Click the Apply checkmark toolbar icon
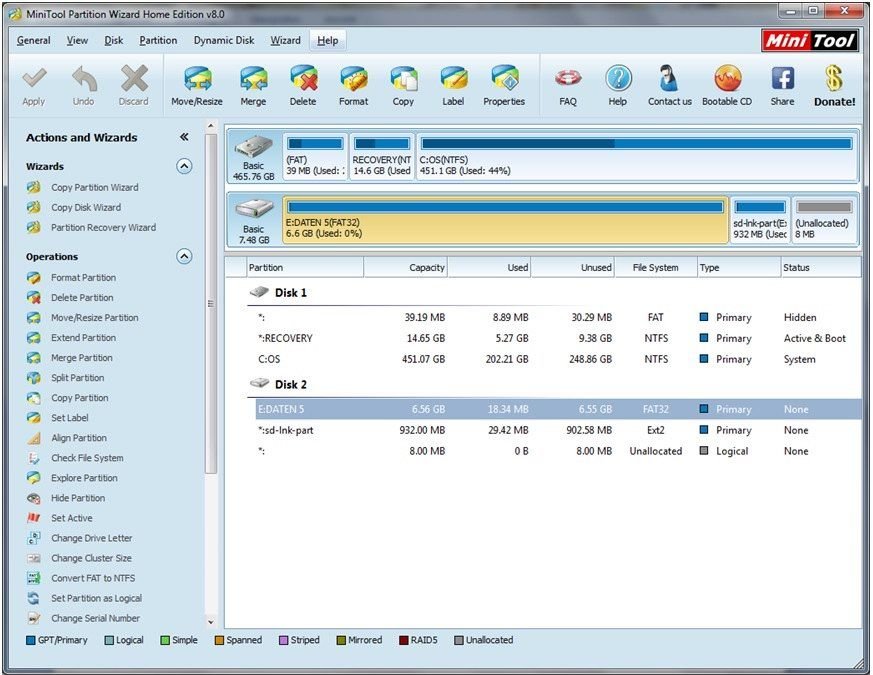The image size is (873, 675). (33, 79)
